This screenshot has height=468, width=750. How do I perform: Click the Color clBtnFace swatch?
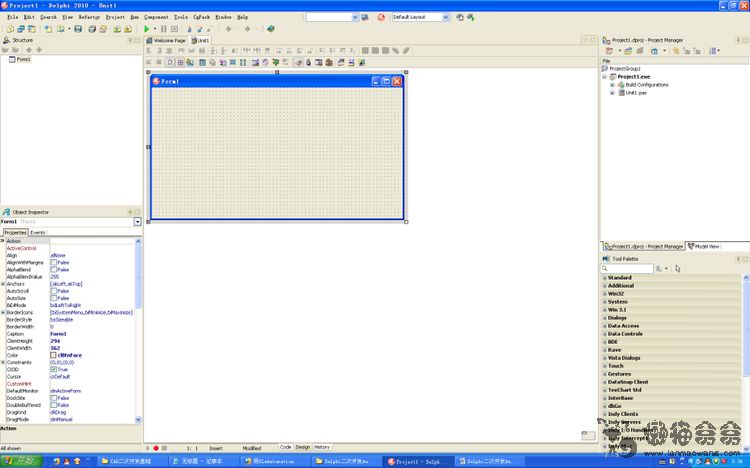click(53, 355)
